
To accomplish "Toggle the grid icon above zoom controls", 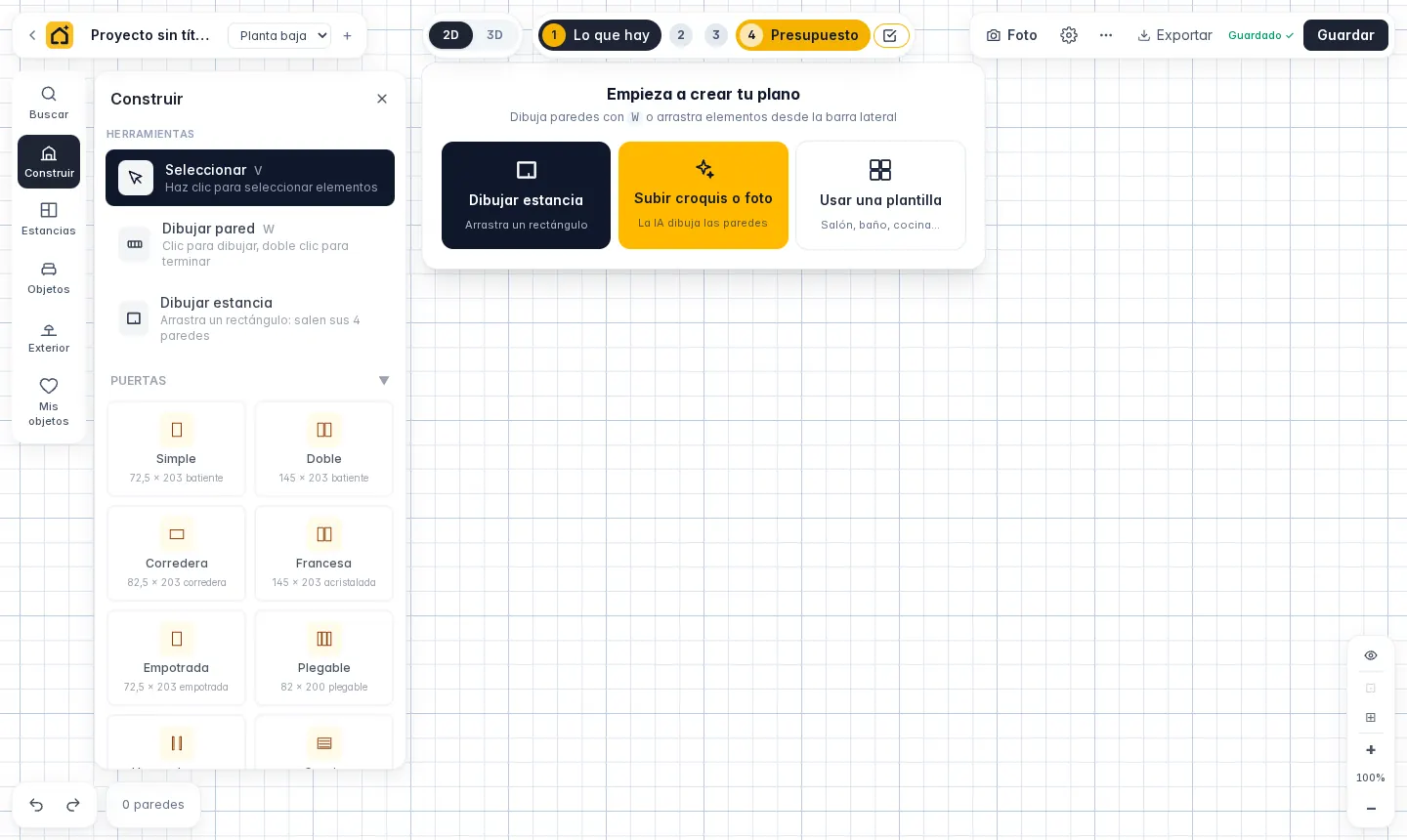I will [1371, 718].
